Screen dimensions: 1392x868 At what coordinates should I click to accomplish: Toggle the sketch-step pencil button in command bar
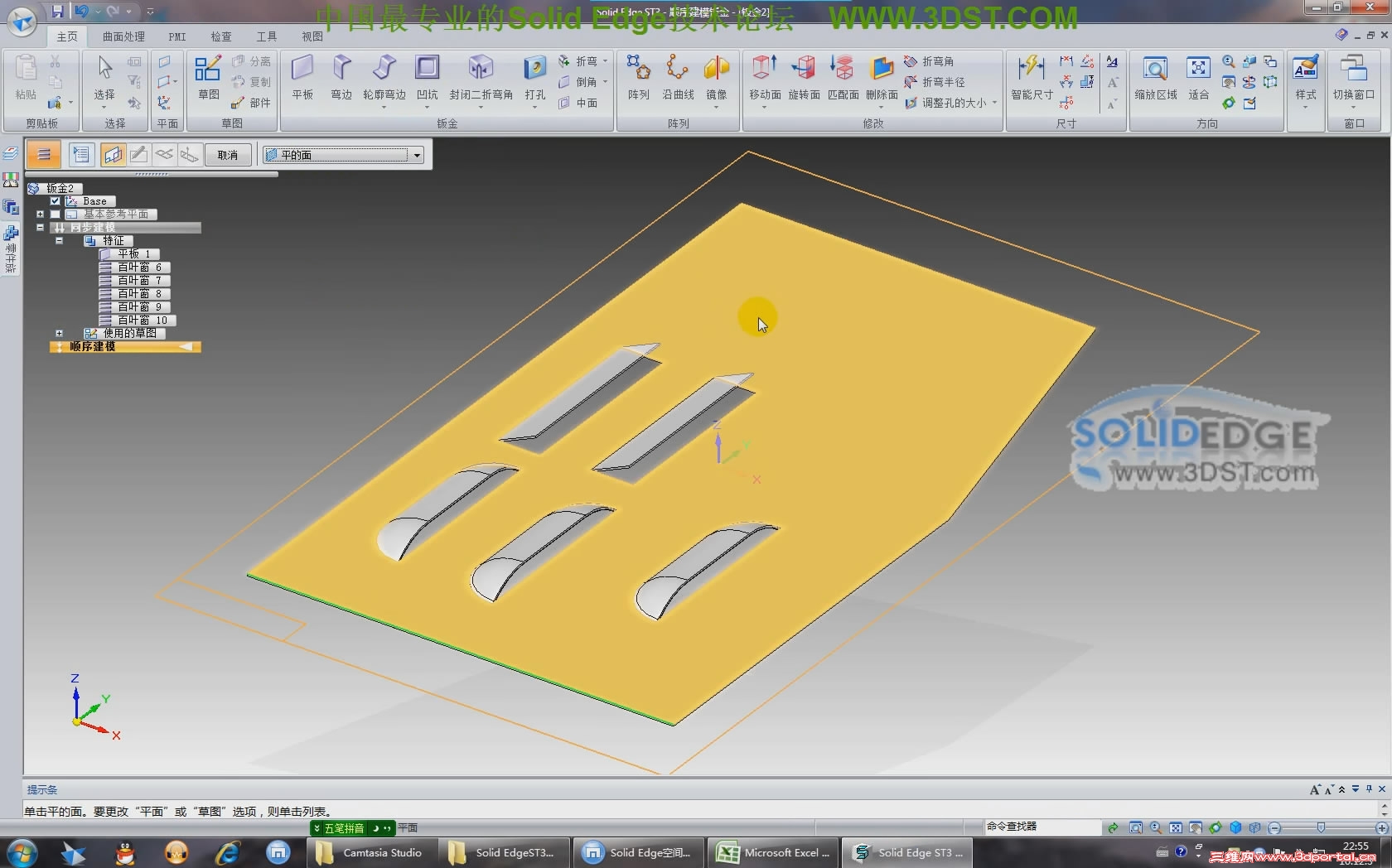[x=138, y=155]
